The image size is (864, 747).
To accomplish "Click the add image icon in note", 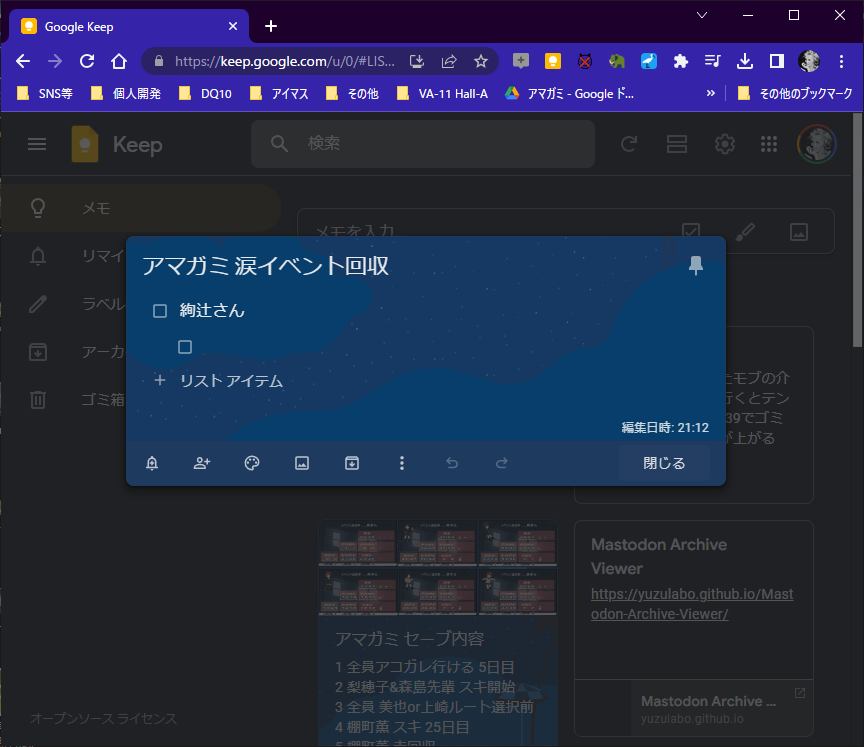I will click(302, 463).
